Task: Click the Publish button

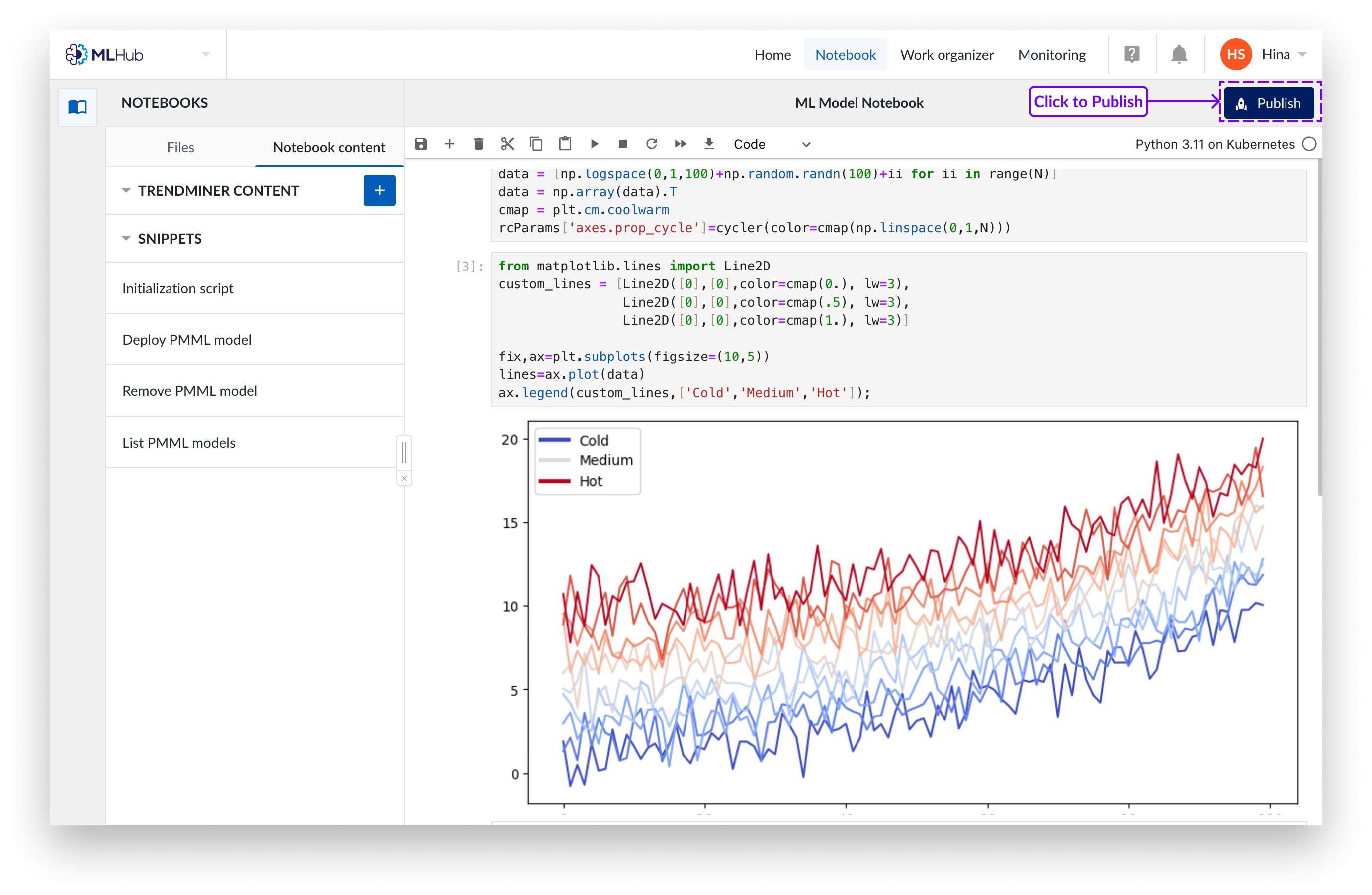Action: point(1269,103)
